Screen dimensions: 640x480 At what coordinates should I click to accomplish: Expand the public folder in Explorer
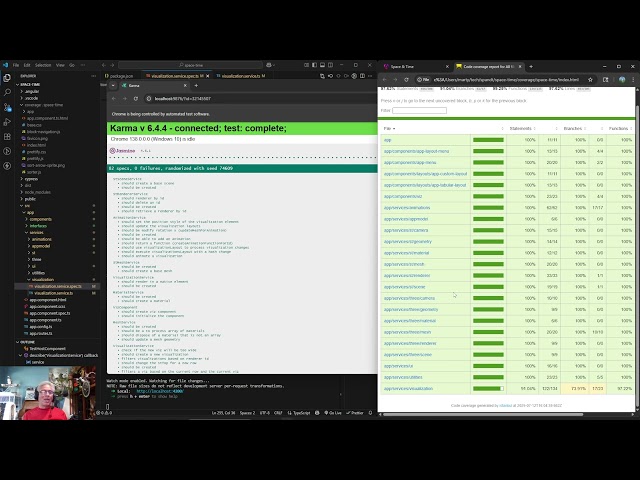(x=30, y=199)
